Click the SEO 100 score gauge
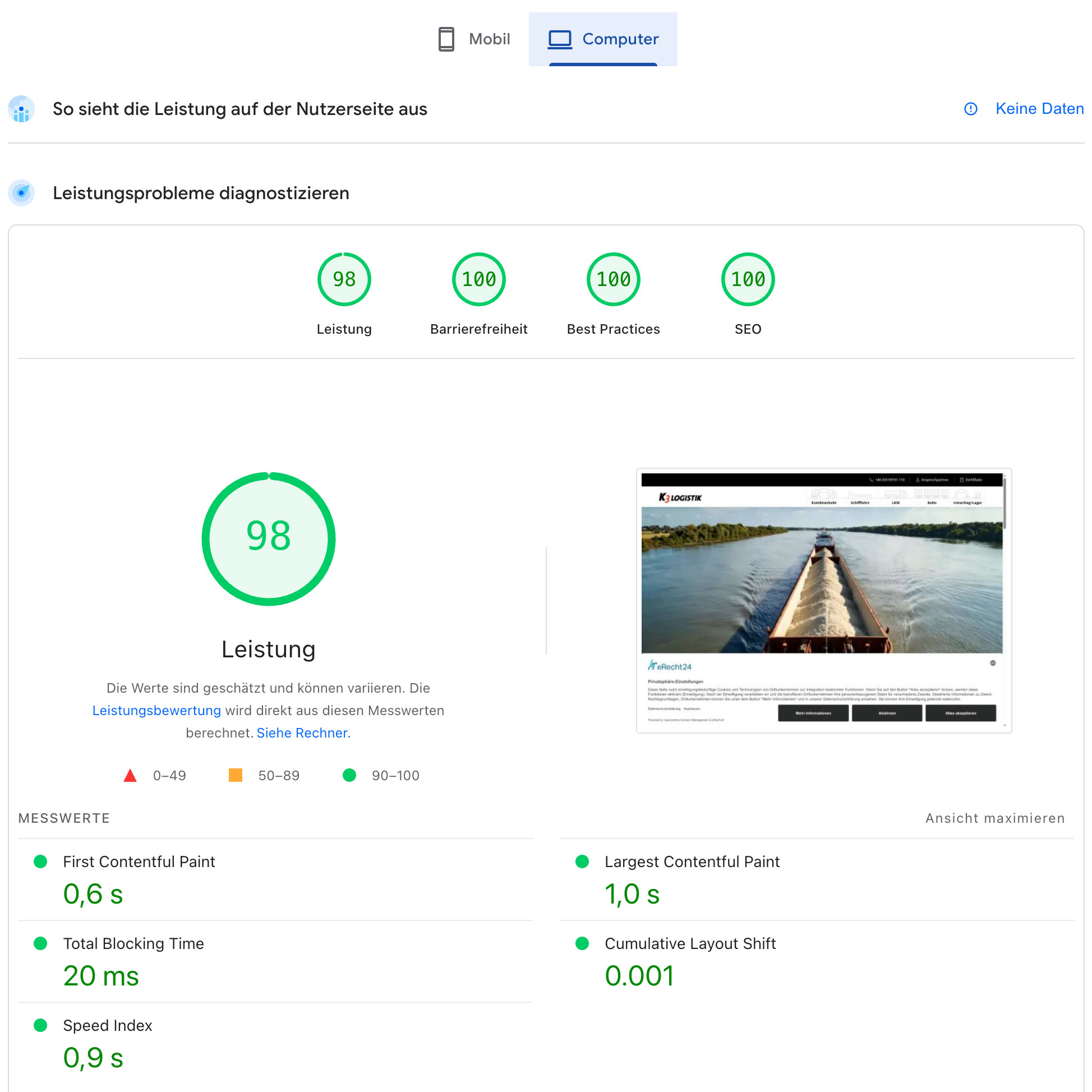1092x1092 pixels. pyautogui.click(x=747, y=279)
